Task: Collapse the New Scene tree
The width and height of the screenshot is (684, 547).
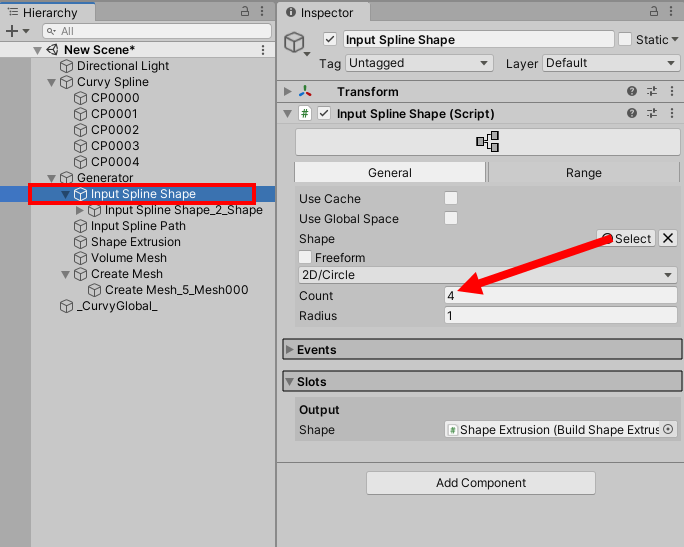Action: click(38, 51)
